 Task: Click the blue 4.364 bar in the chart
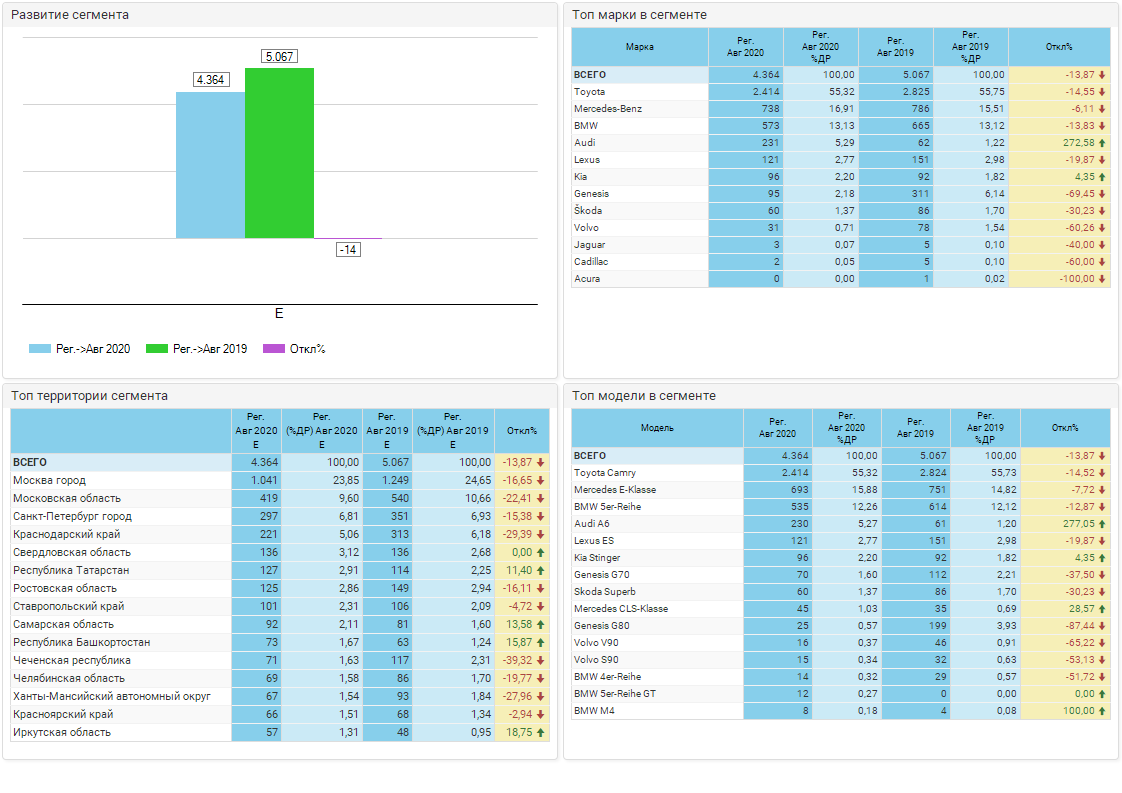pos(210,165)
